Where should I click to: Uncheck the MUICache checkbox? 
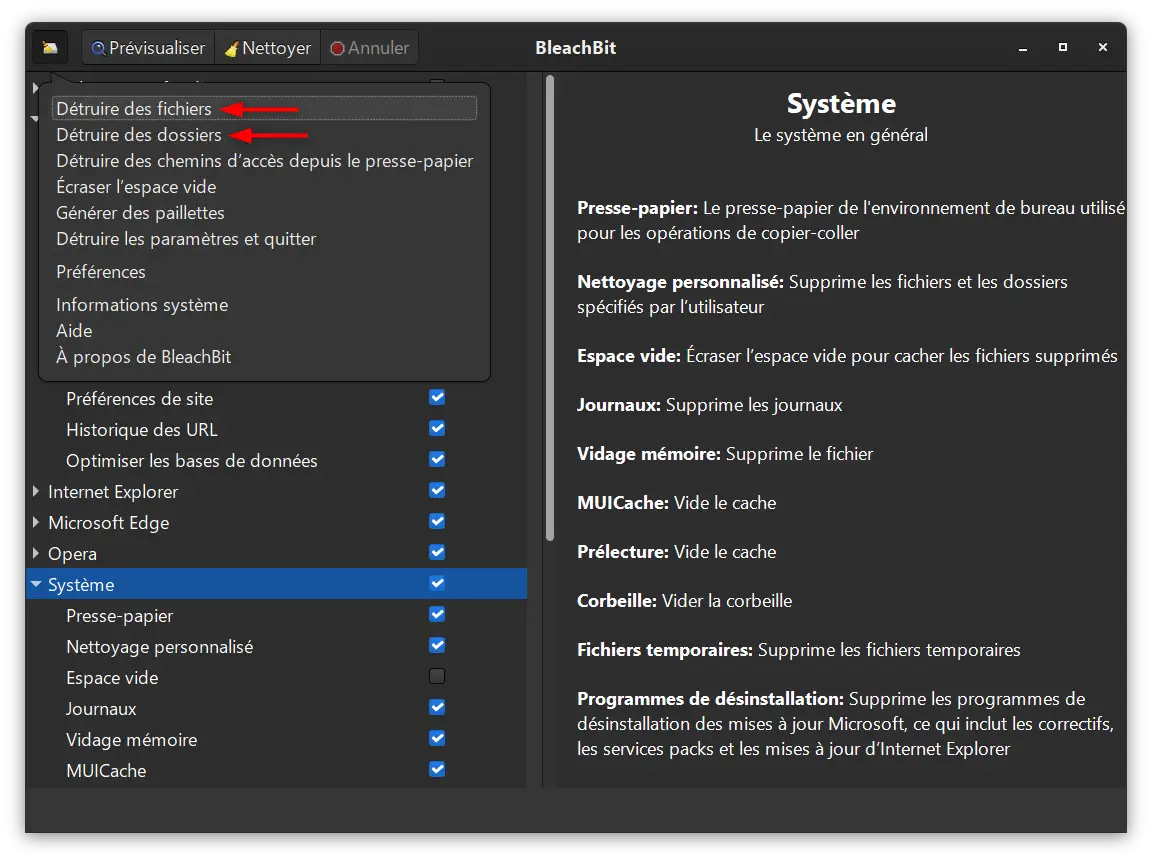437,769
